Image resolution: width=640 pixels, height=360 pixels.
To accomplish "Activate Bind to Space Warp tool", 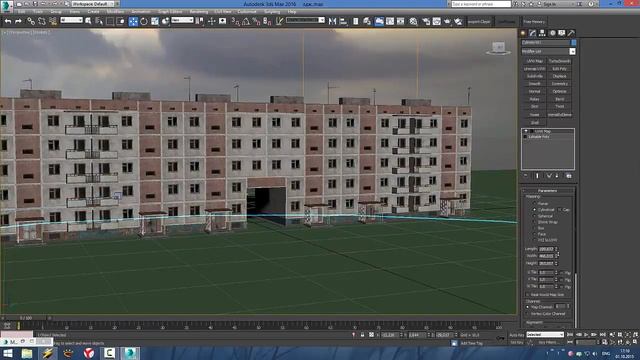I will (x=52, y=21).
